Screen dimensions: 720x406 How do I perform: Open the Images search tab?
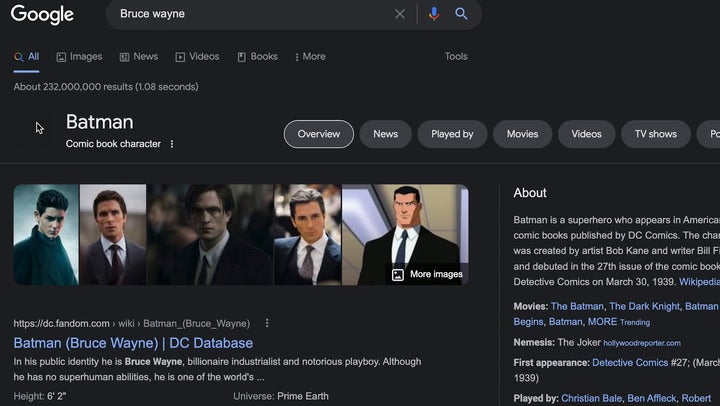[x=79, y=57]
